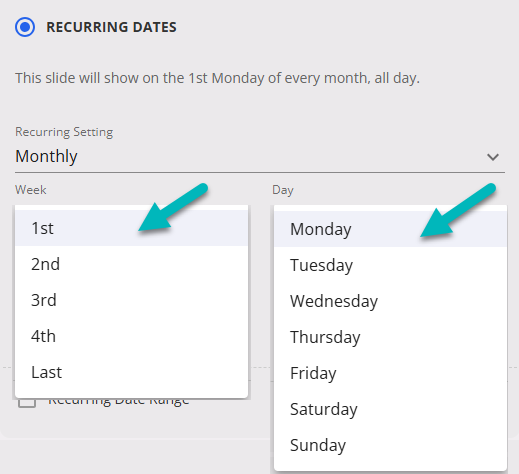Viewport: 519px width, 474px height.
Task: Click the chevron arrow beside Monthly
Action: 493,157
